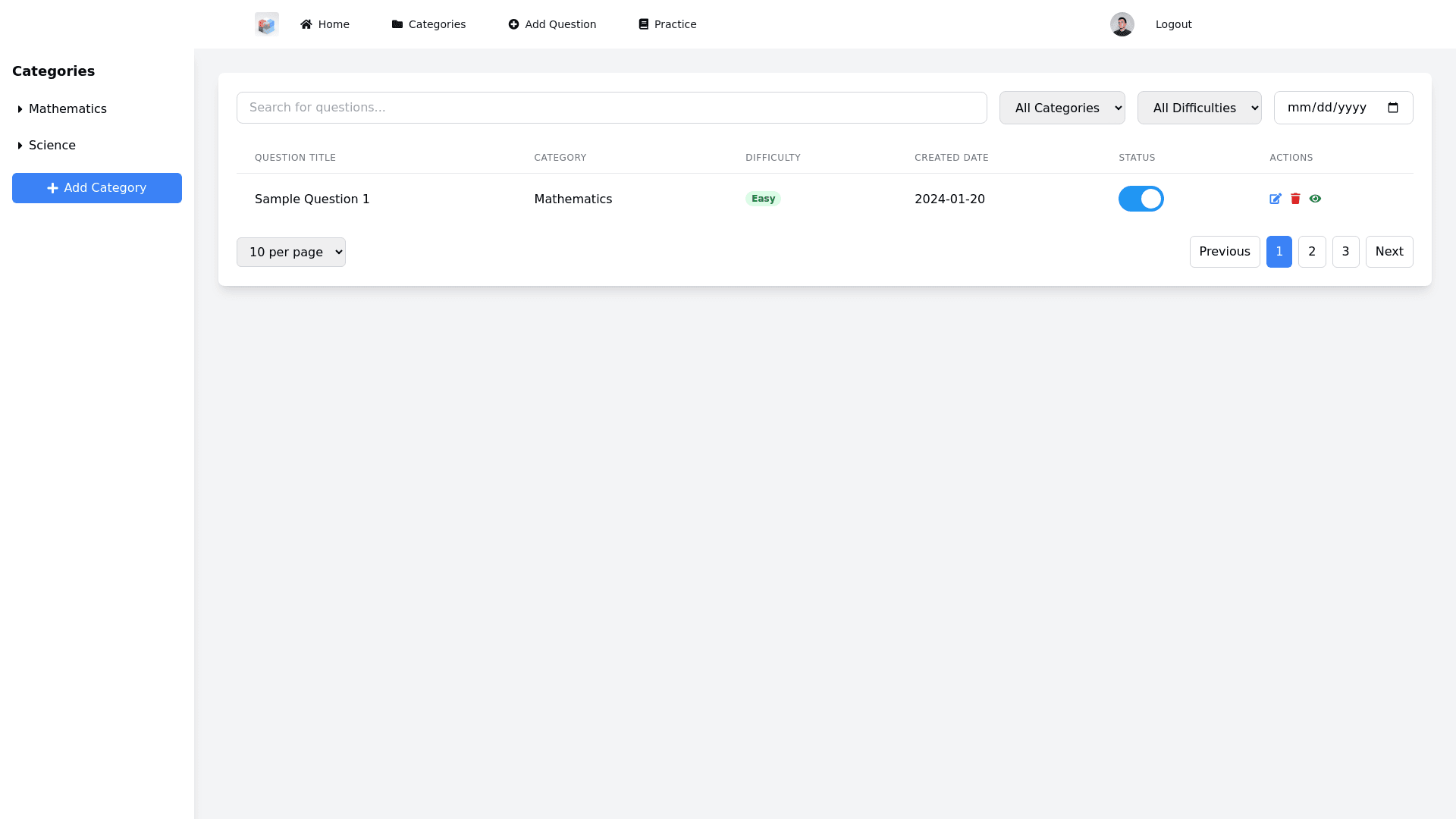Click the house icon beside Home

pos(306,24)
